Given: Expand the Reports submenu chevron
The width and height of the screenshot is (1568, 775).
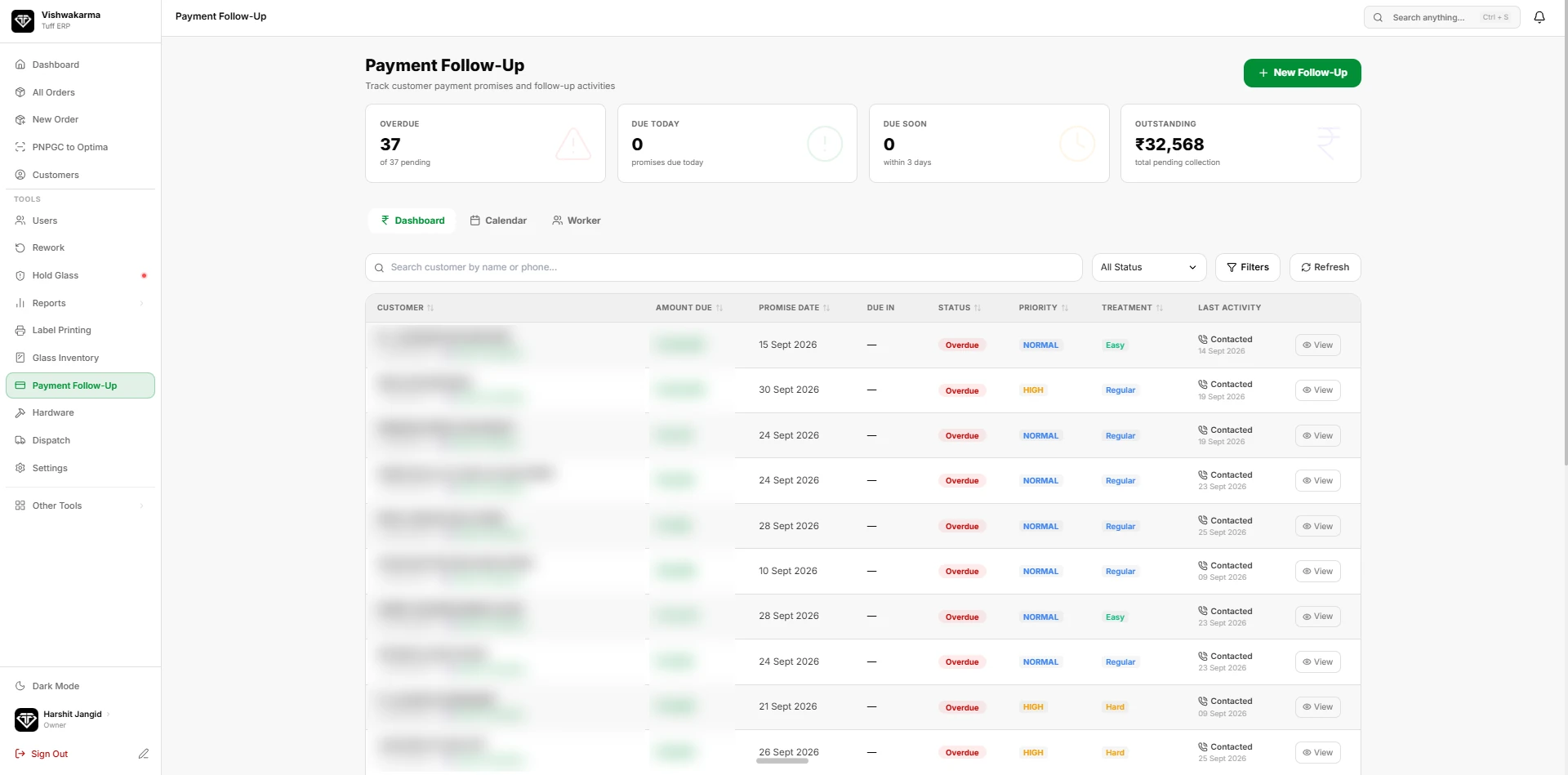Looking at the screenshot, I should (142, 303).
